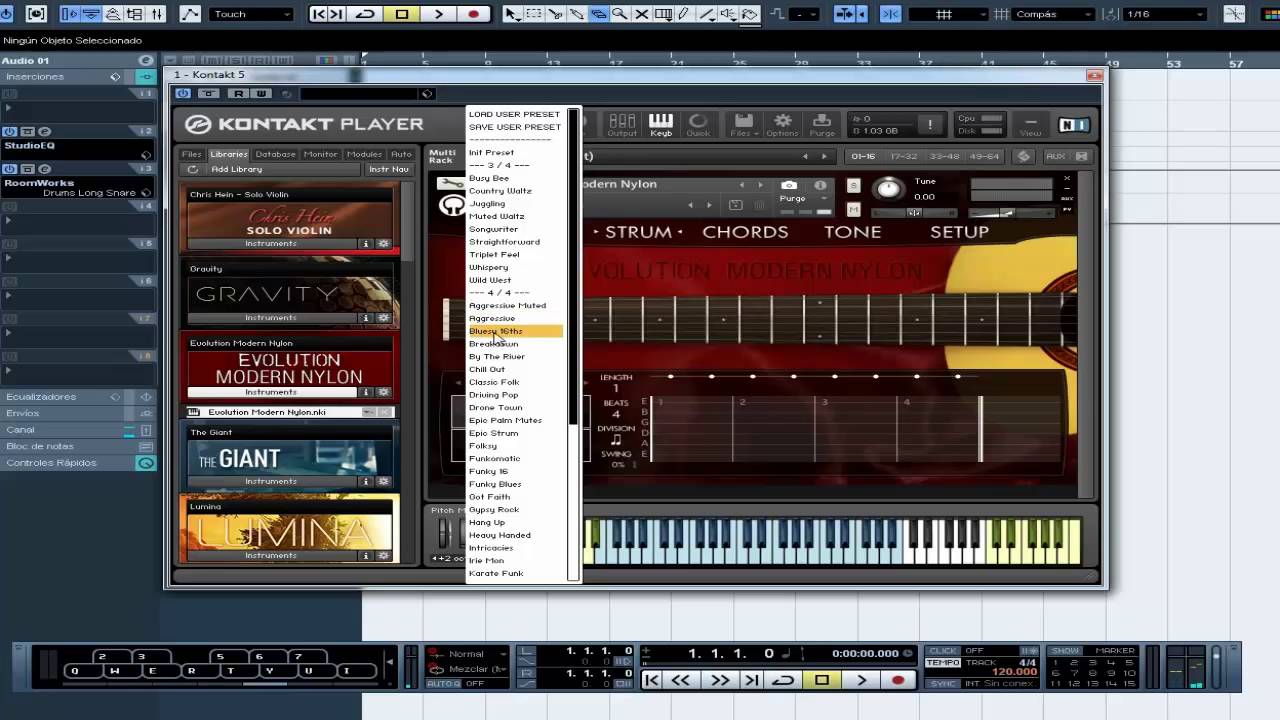Open the Compás grid type dropdown

click(x=1052, y=14)
